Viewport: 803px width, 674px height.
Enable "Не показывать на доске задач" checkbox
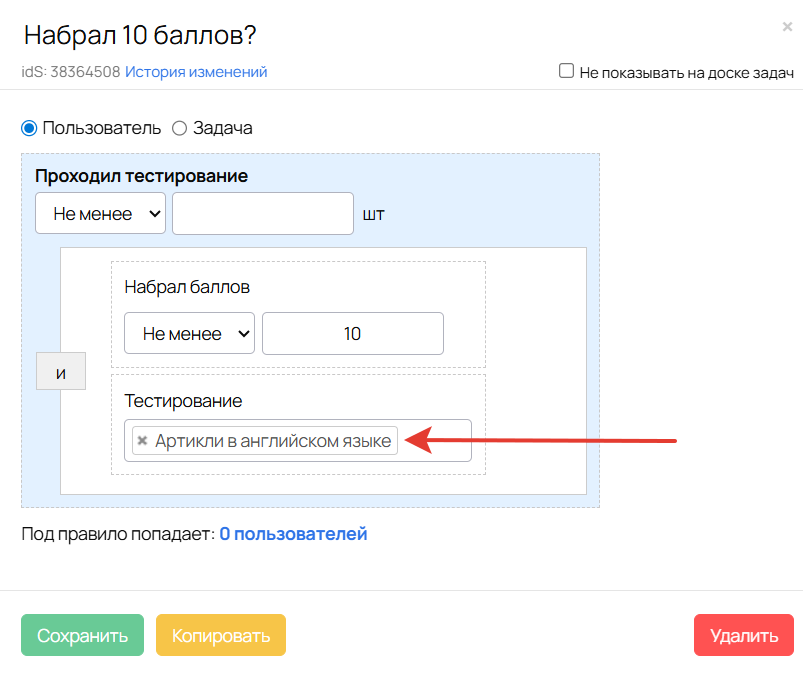(x=567, y=71)
